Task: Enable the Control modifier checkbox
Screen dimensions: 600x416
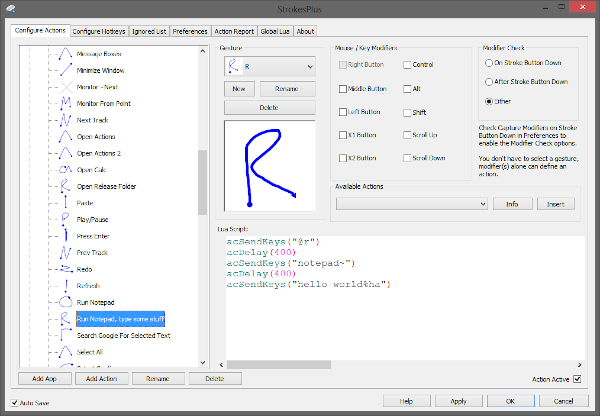Action: coord(407,65)
